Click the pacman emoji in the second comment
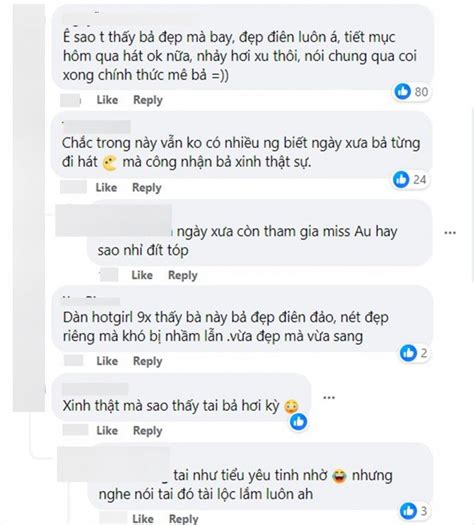 [110, 163]
